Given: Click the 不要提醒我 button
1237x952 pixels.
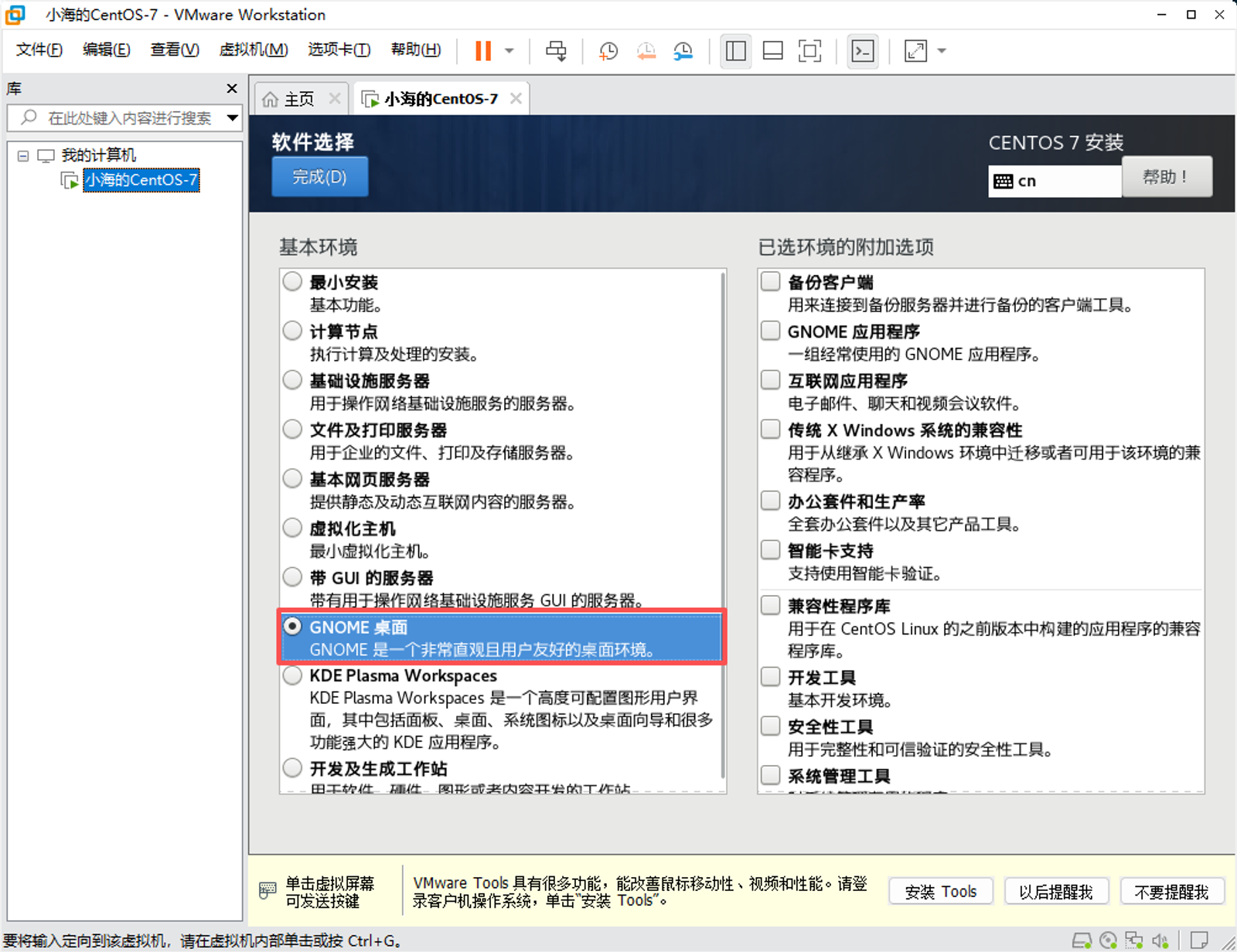Looking at the screenshot, I should 1172,892.
